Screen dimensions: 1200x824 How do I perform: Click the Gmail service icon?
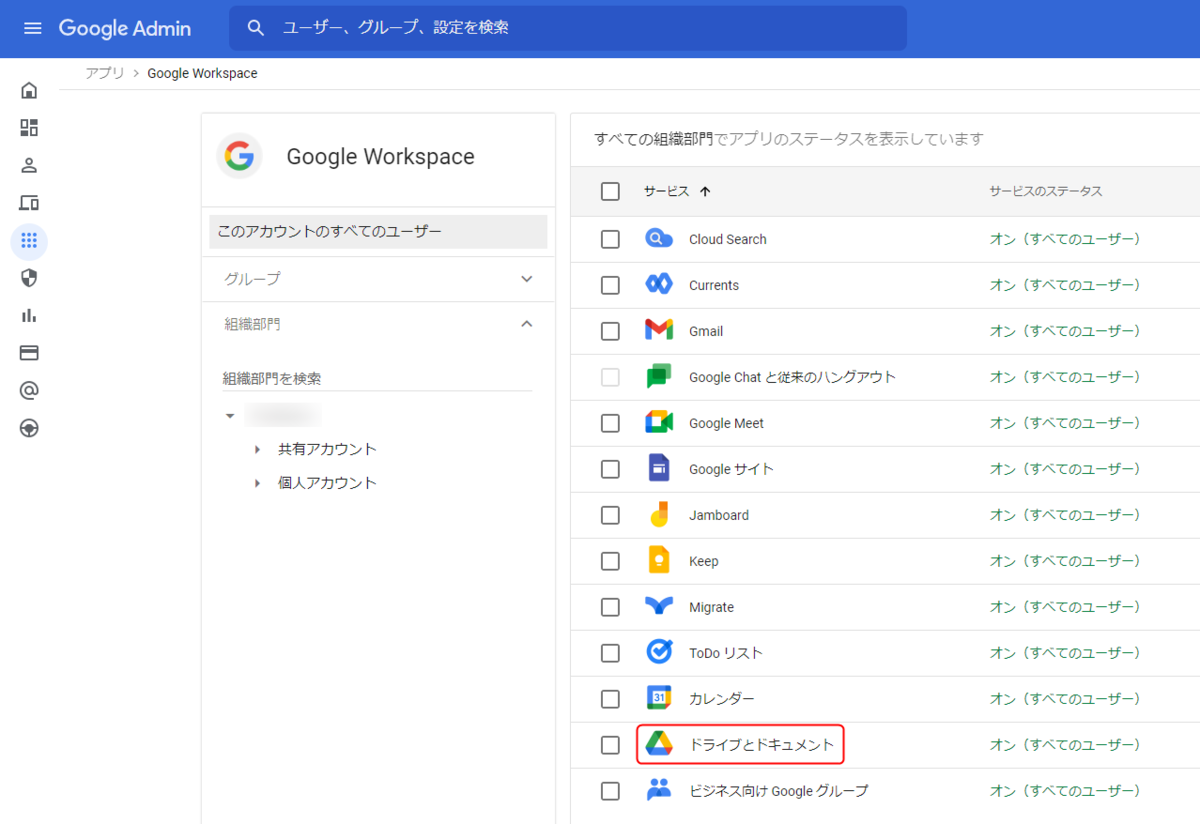pos(659,331)
